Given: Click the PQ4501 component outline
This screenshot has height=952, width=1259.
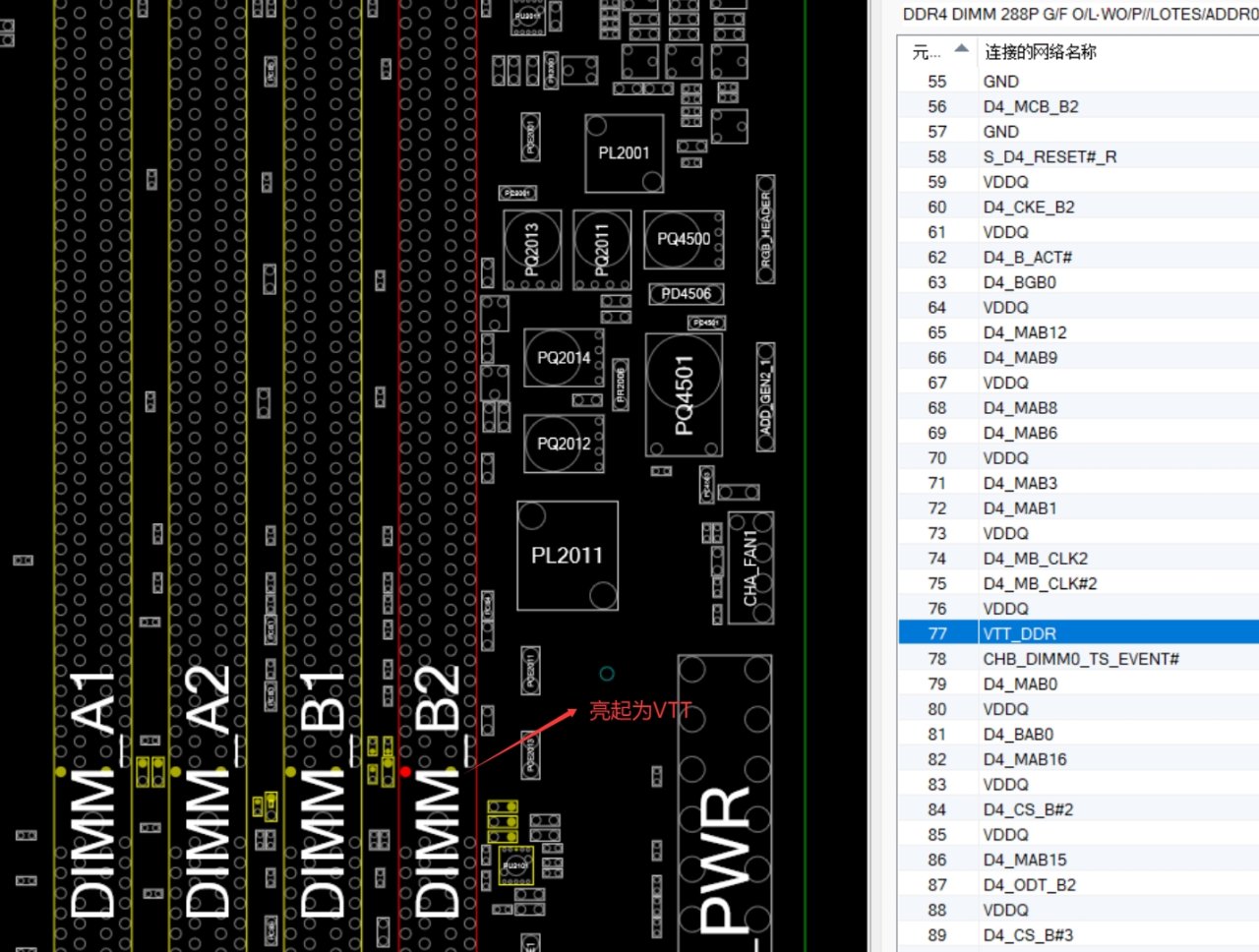Looking at the screenshot, I should coord(684,394).
